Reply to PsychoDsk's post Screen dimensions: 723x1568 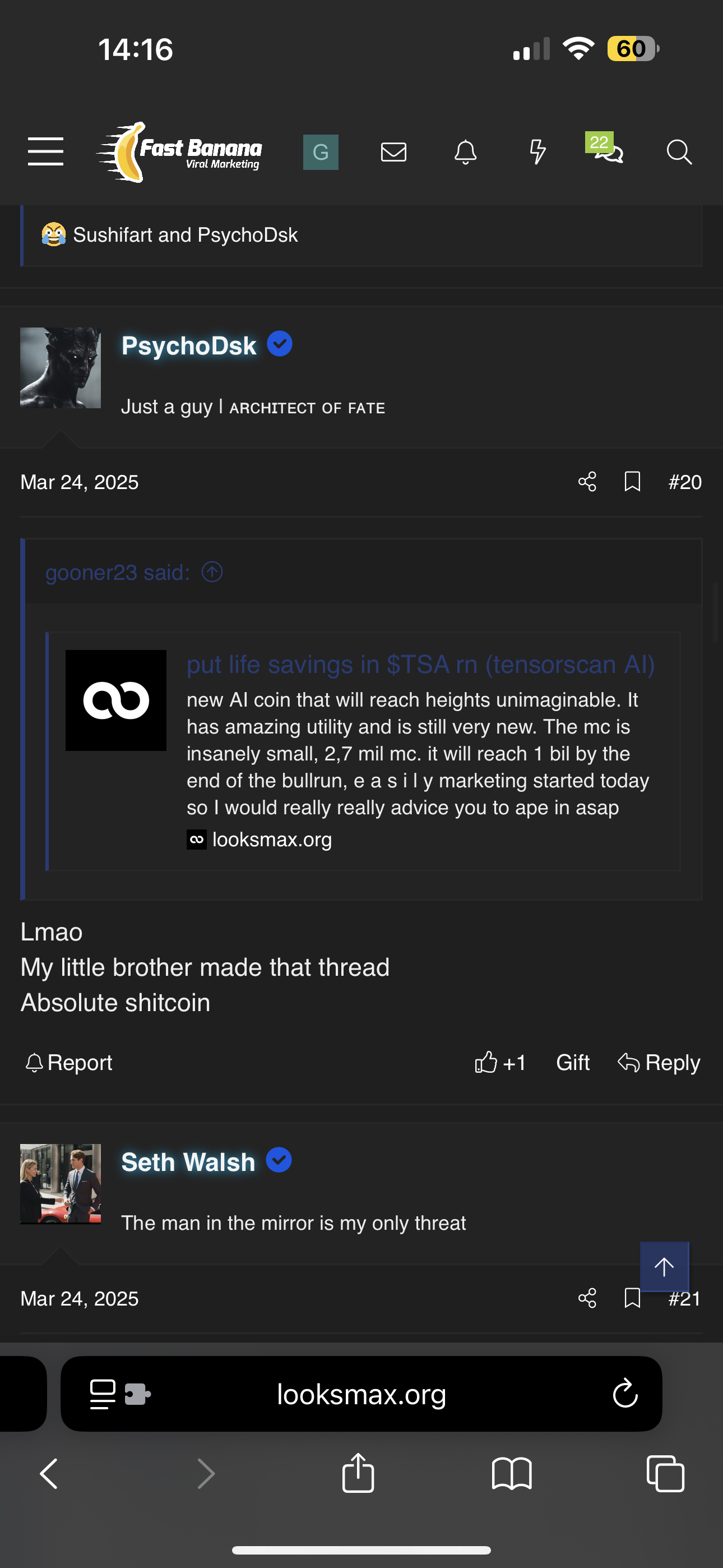pos(659,1063)
